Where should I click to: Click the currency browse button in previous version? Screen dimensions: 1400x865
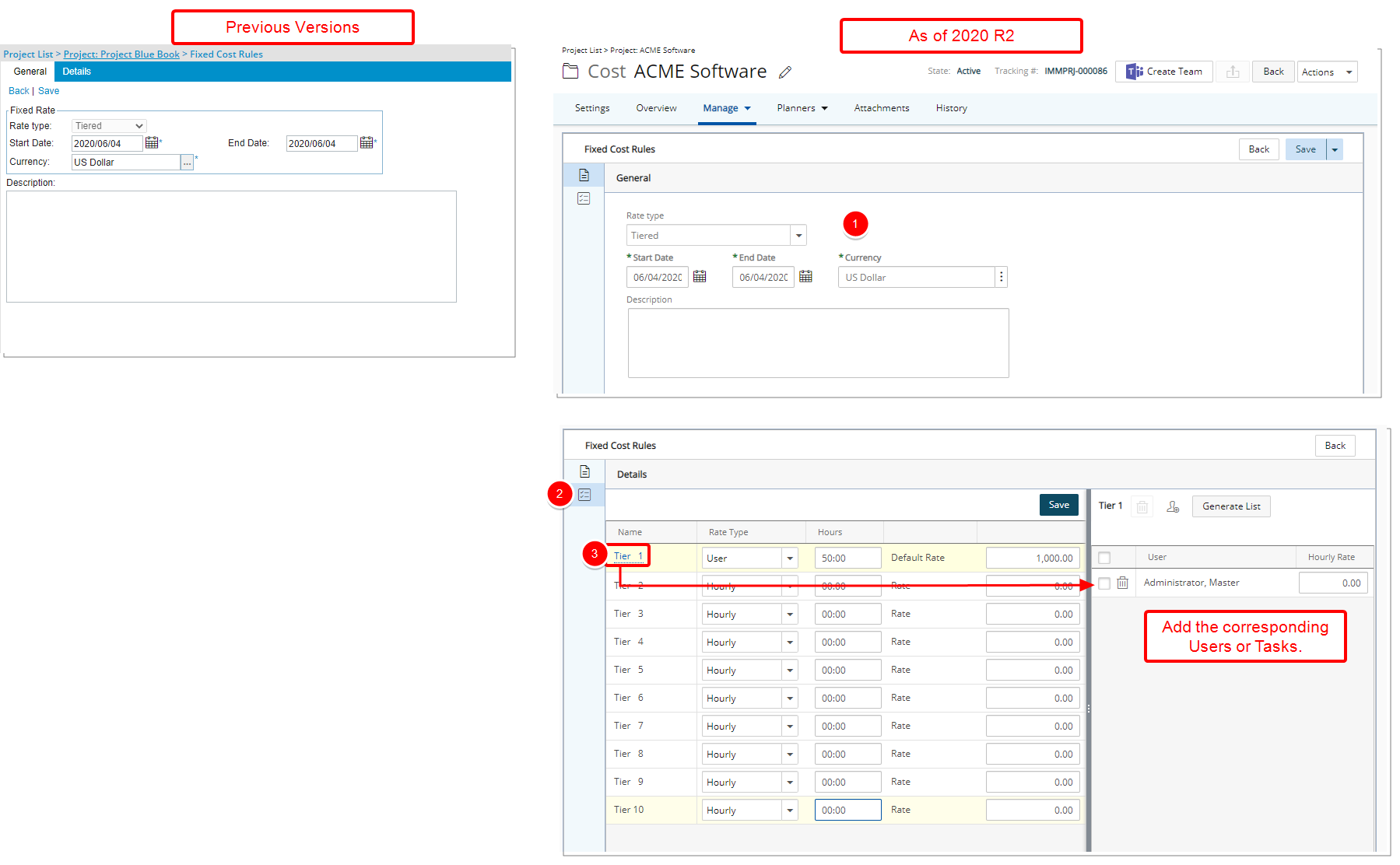point(187,162)
